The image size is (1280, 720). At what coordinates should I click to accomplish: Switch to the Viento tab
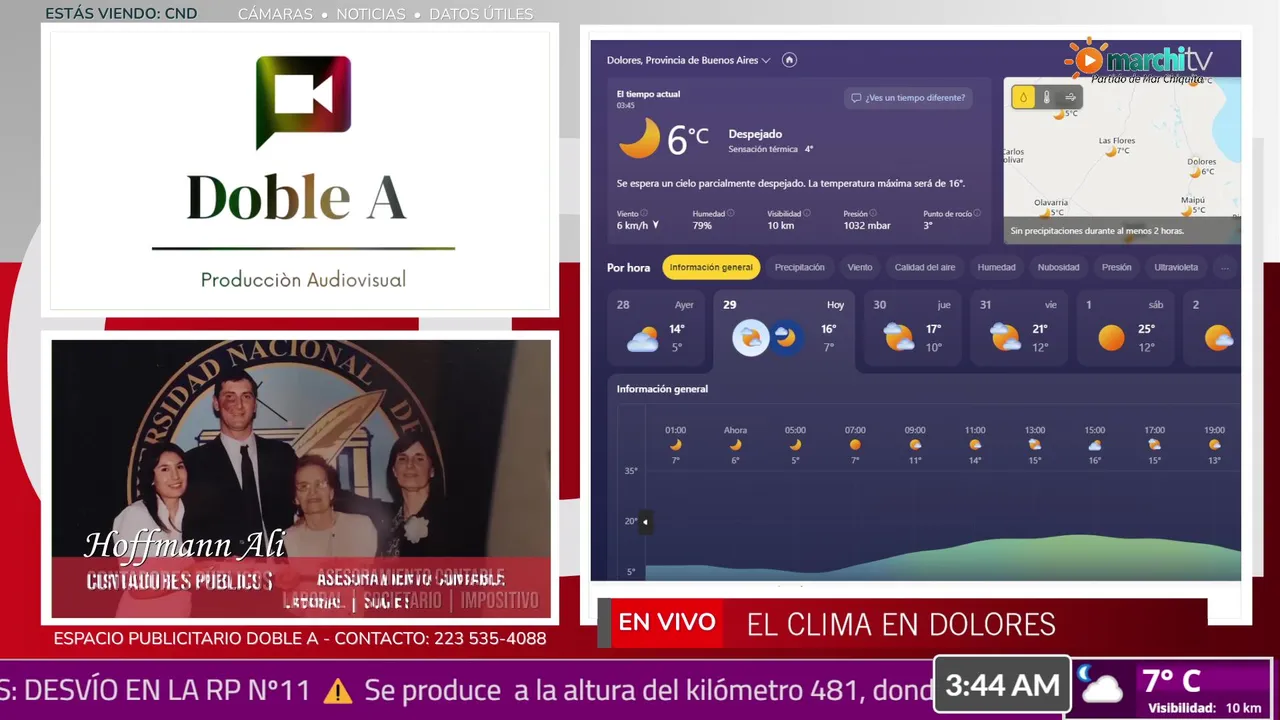(x=860, y=267)
